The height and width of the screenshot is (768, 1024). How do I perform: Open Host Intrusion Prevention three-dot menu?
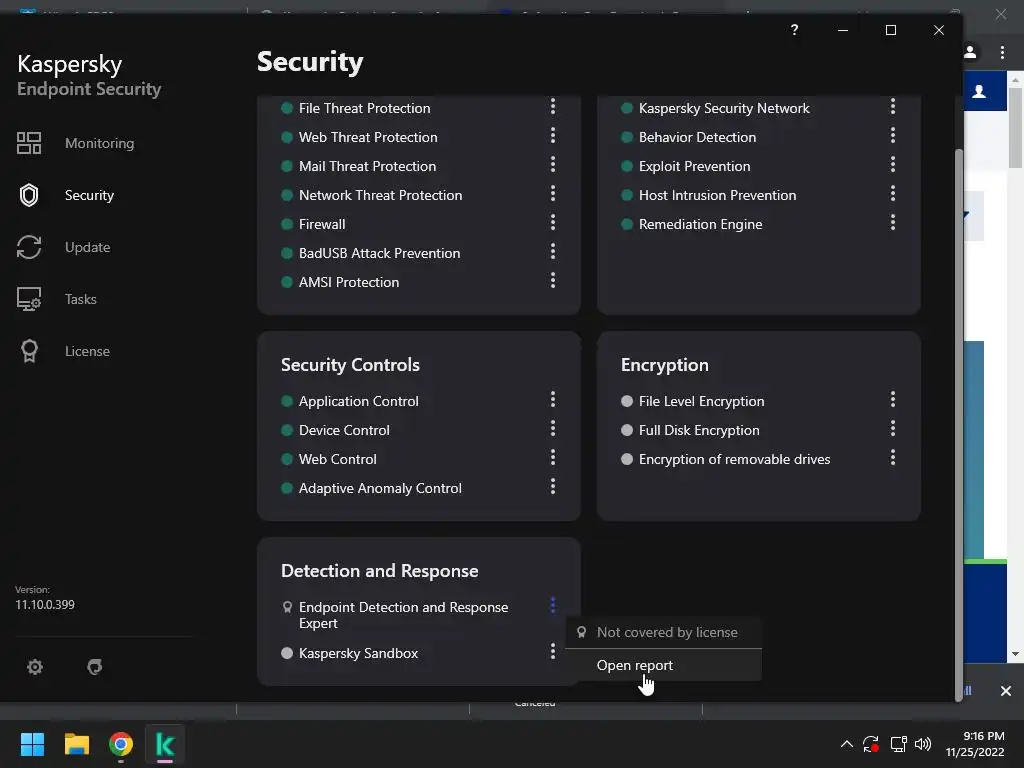[893, 193]
